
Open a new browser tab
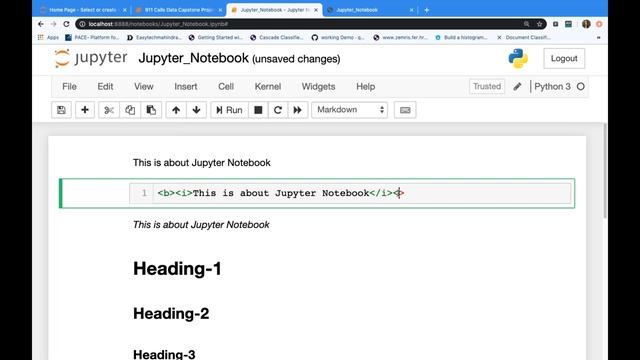pyautogui.click(x=427, y=10)
